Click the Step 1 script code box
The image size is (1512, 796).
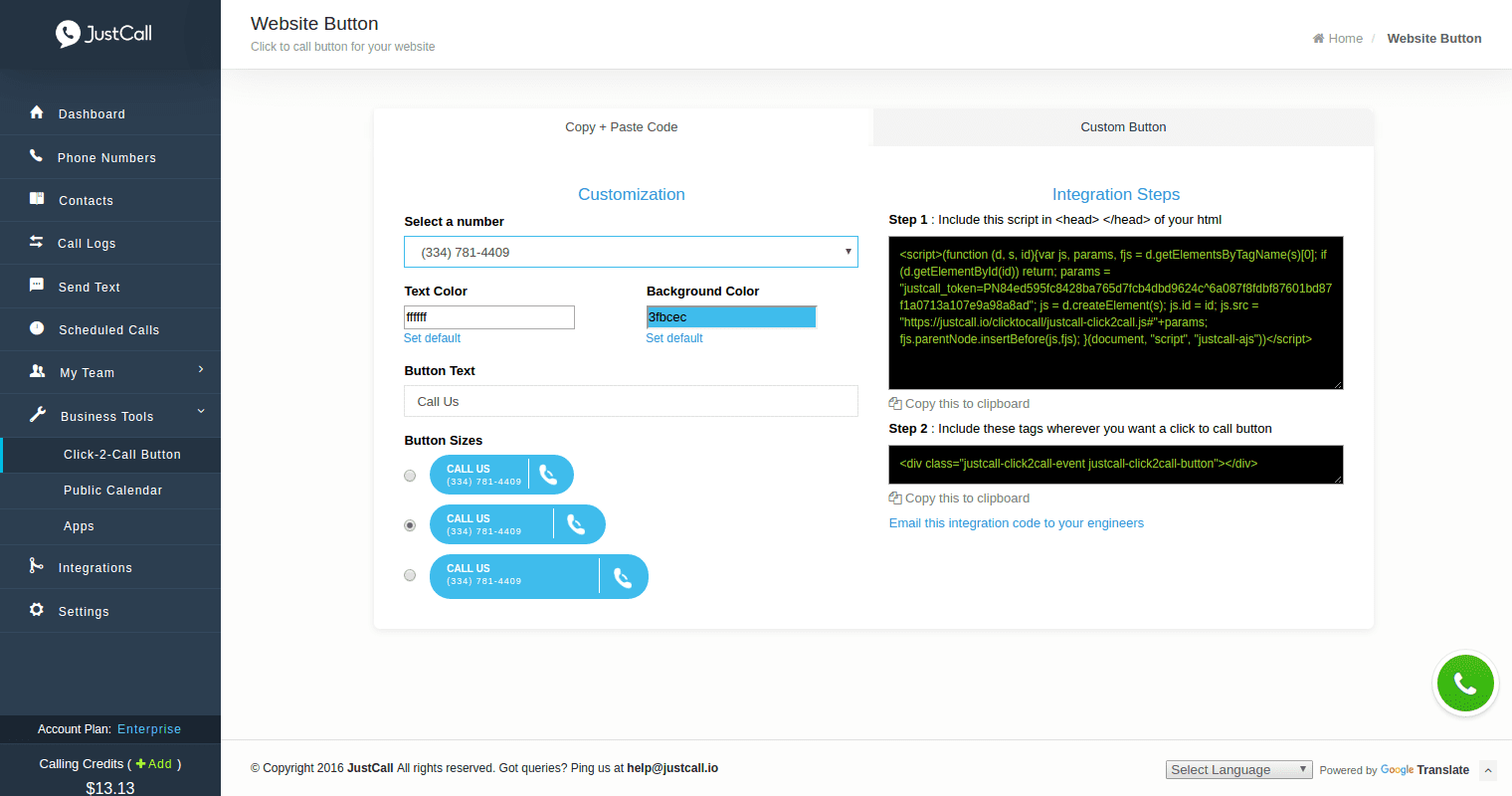[1116, 312]
